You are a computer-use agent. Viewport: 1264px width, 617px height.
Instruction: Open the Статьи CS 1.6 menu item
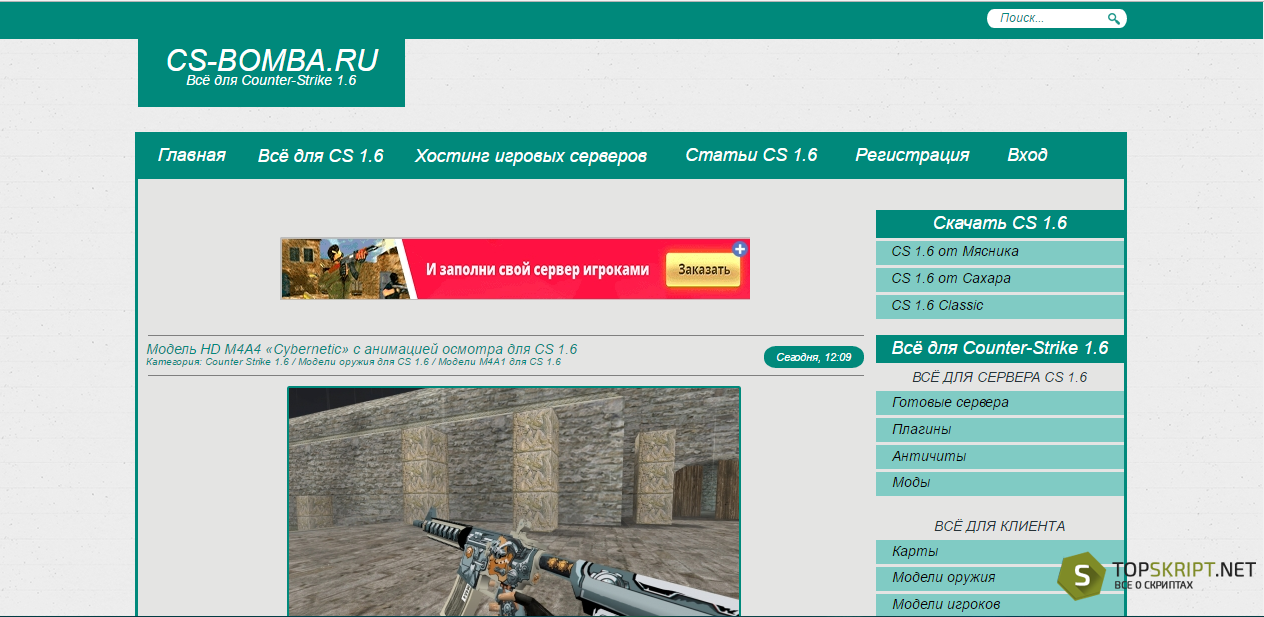tap(751, 155)
